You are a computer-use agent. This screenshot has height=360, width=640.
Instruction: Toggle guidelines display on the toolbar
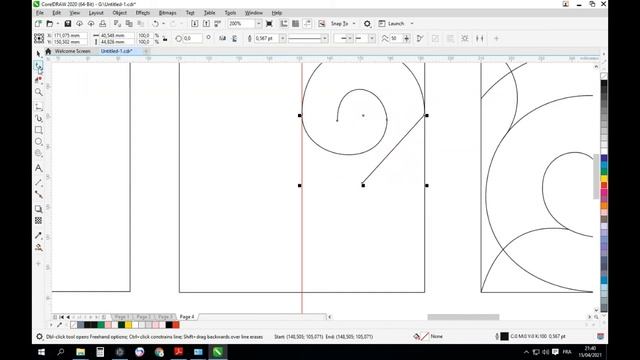307,24
